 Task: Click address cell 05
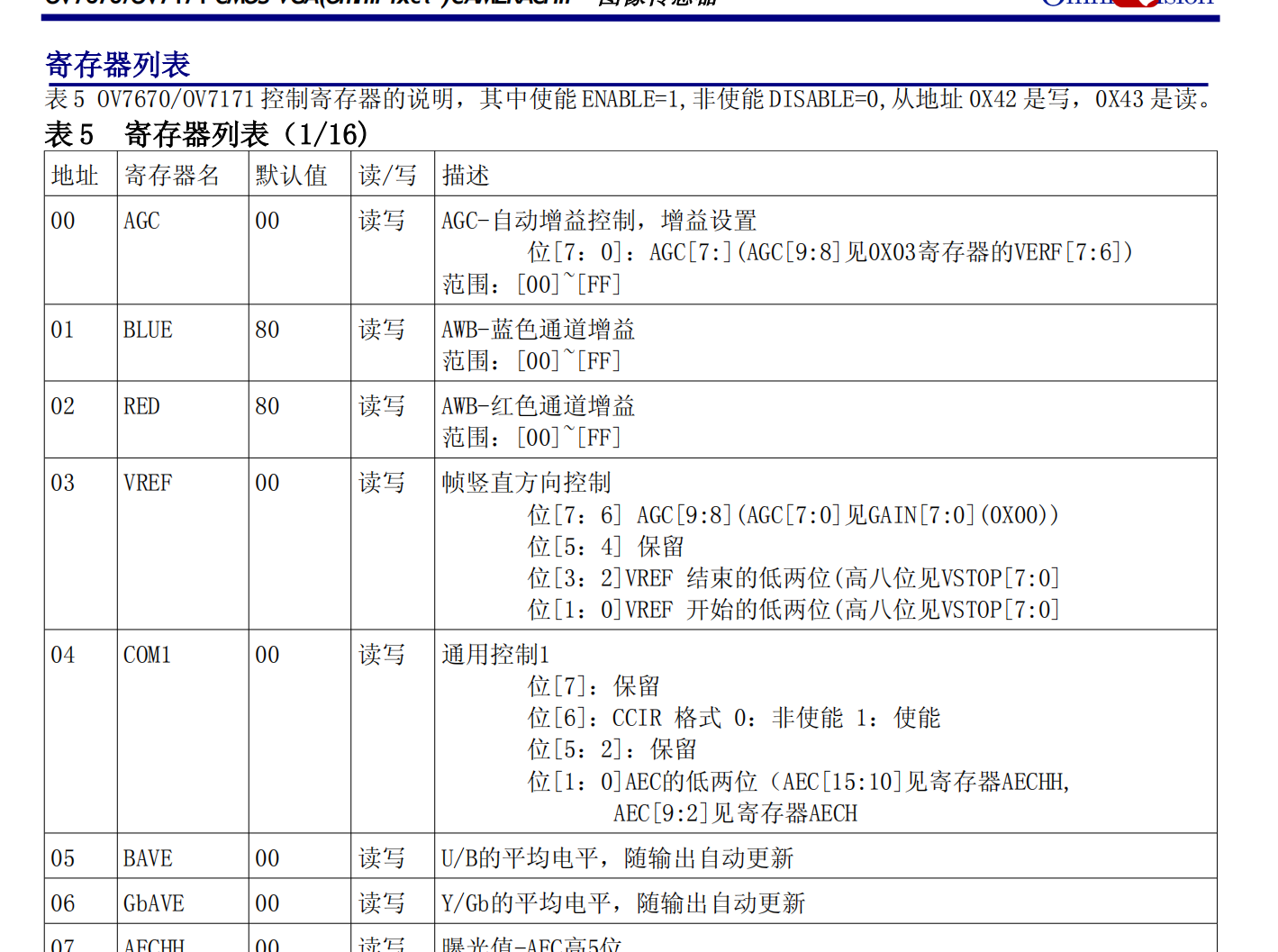[x=63, y=858]
